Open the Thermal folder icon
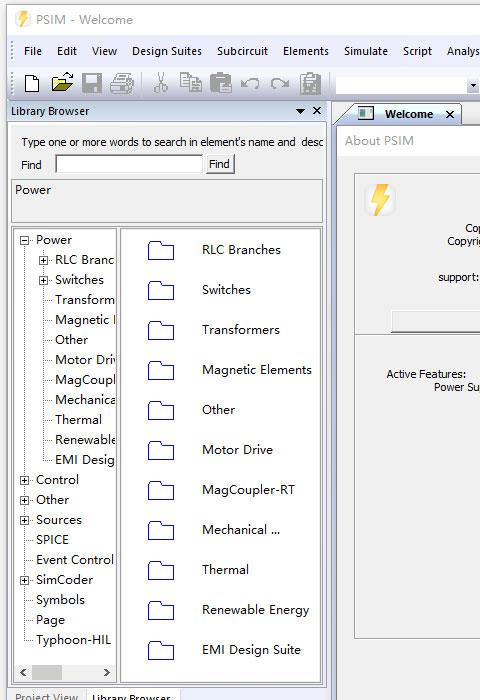Image resolution: width=480 pixels, height=700 pixels. tap(161, 571)
